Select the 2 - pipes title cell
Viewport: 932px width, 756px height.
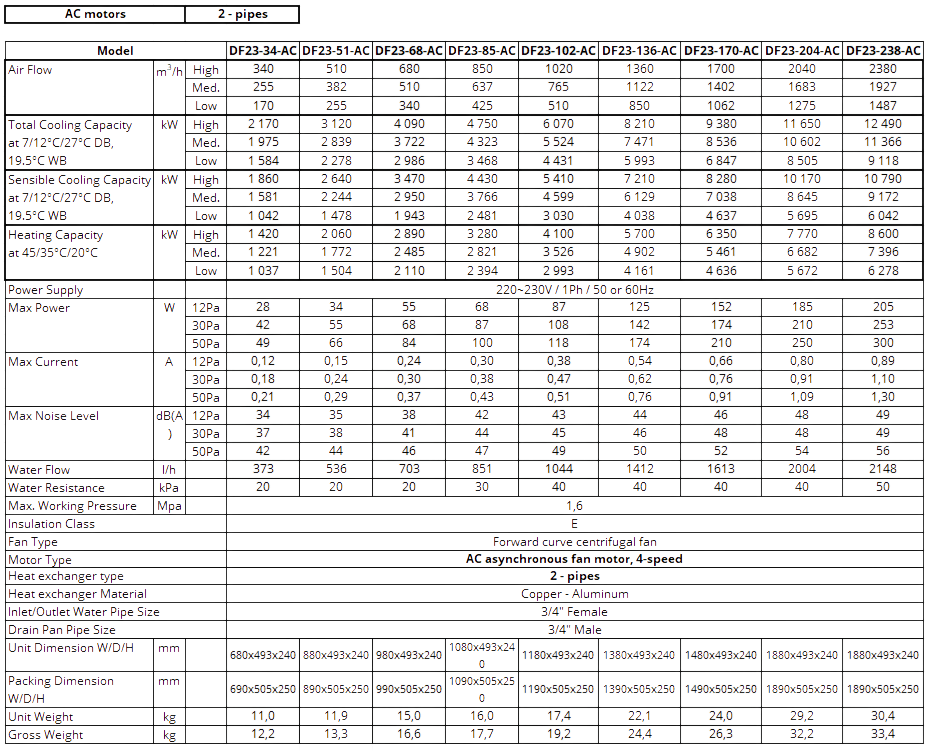(x=243, y=14)
